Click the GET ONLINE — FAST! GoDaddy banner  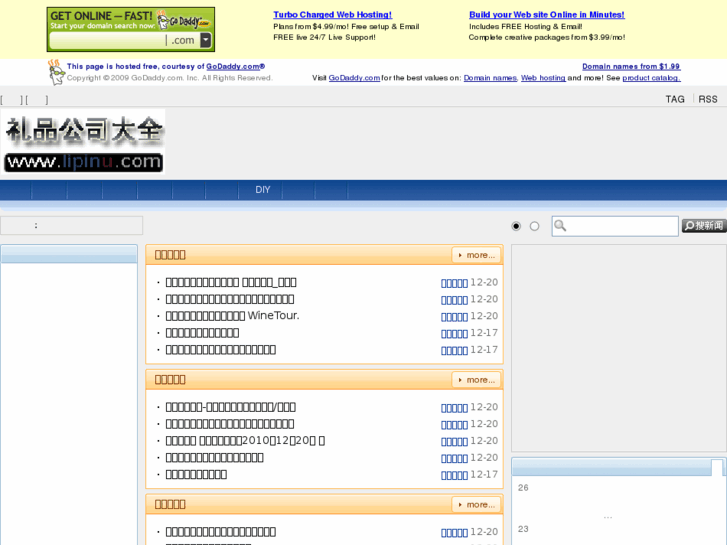point(131,29)
